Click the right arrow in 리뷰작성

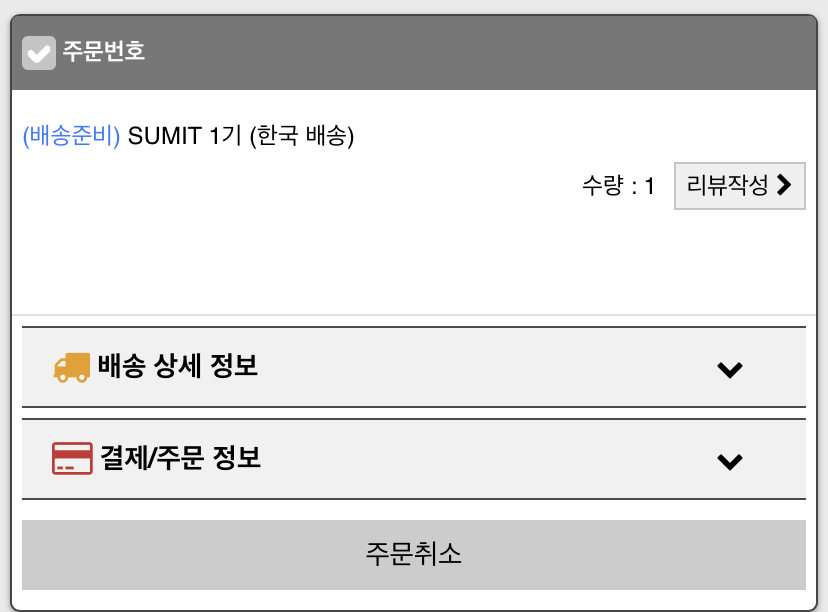click(x=784, y=185)
